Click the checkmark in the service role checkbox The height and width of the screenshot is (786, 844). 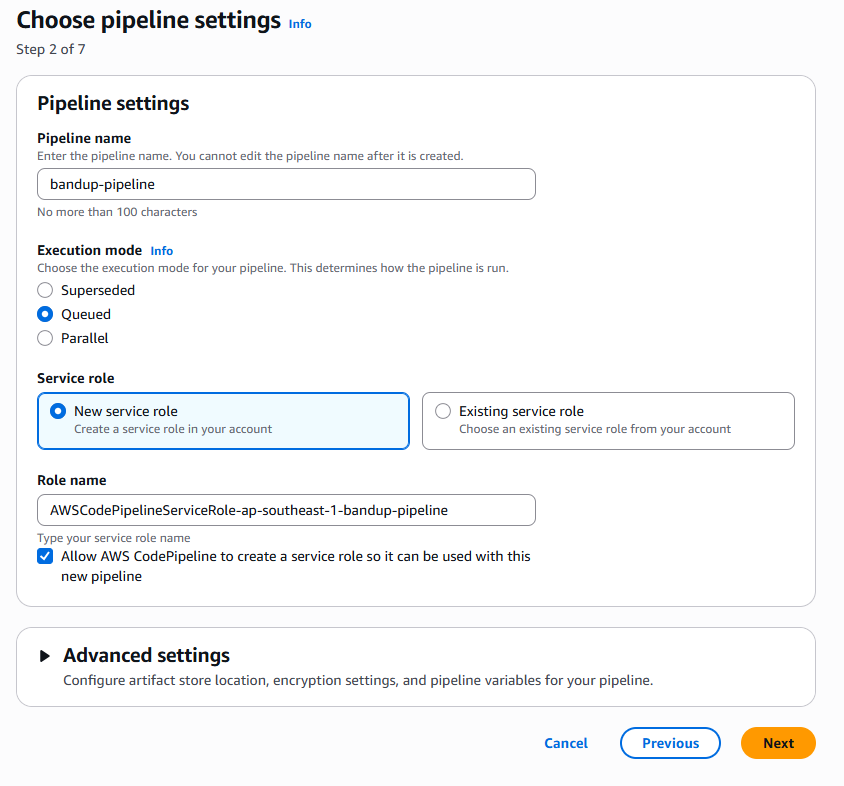pos(44,556)
